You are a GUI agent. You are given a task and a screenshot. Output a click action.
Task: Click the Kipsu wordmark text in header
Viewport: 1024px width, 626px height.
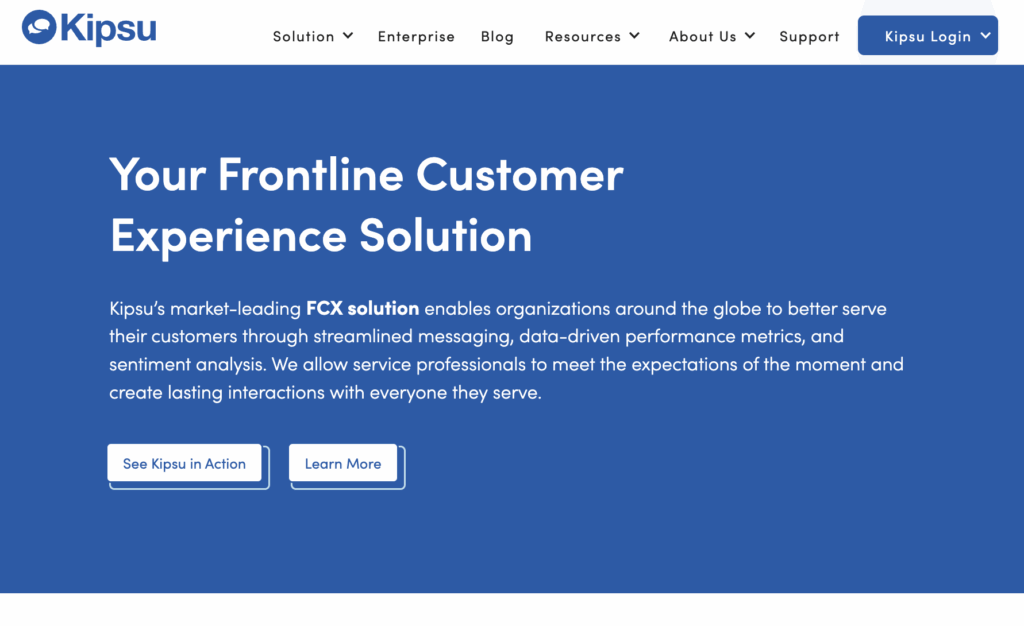point(108,29)
